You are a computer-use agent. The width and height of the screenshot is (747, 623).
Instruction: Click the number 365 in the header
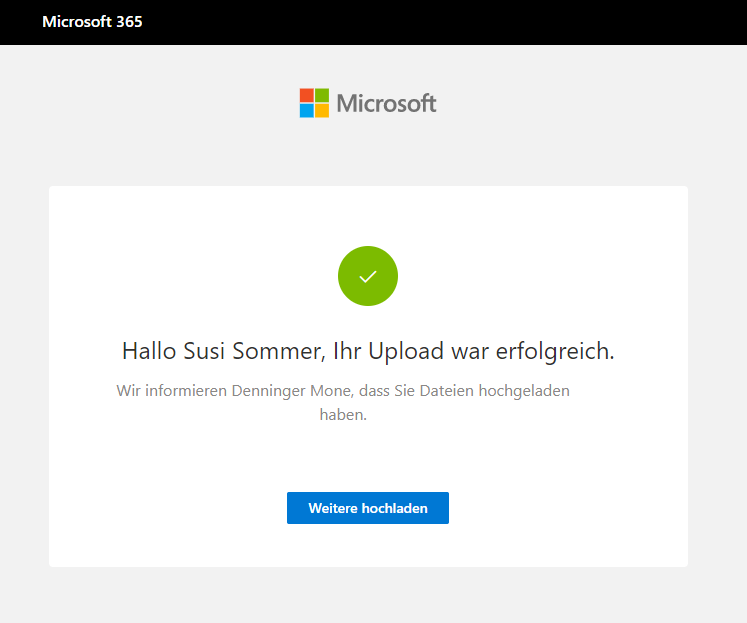[x=129, y=22]
